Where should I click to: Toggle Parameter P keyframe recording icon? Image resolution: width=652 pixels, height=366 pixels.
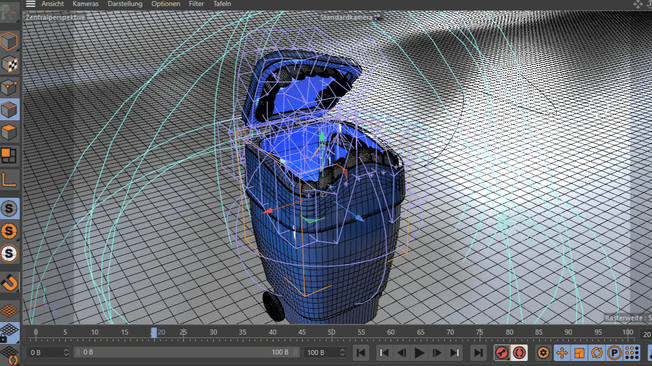pos(614,353)
